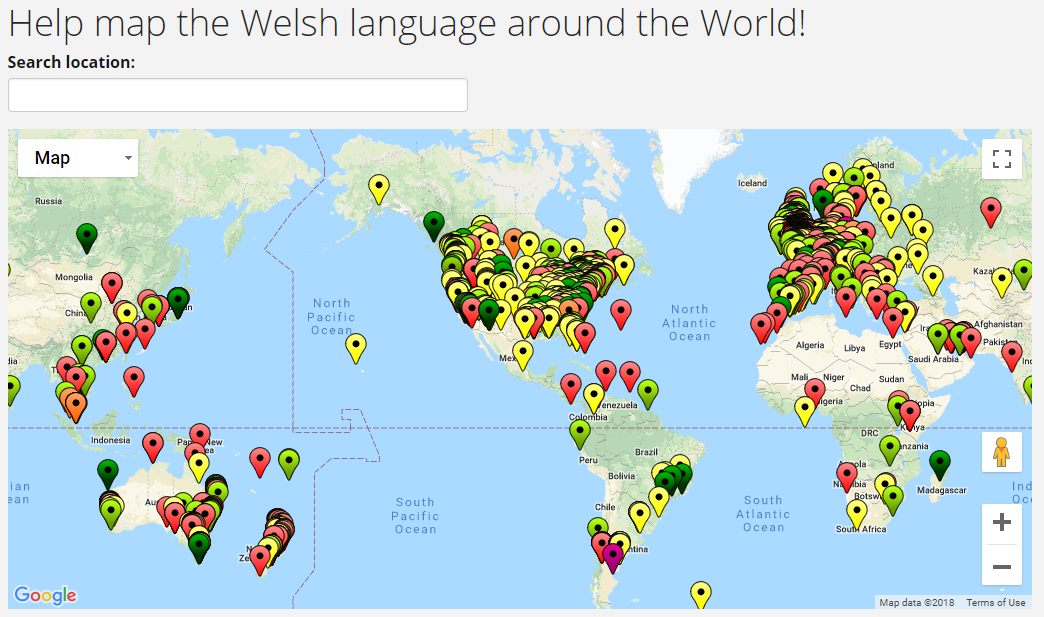Zoom in on the map
Image resolution: width=1044 pixels, height=617 pixels.
click(1001, 522)
